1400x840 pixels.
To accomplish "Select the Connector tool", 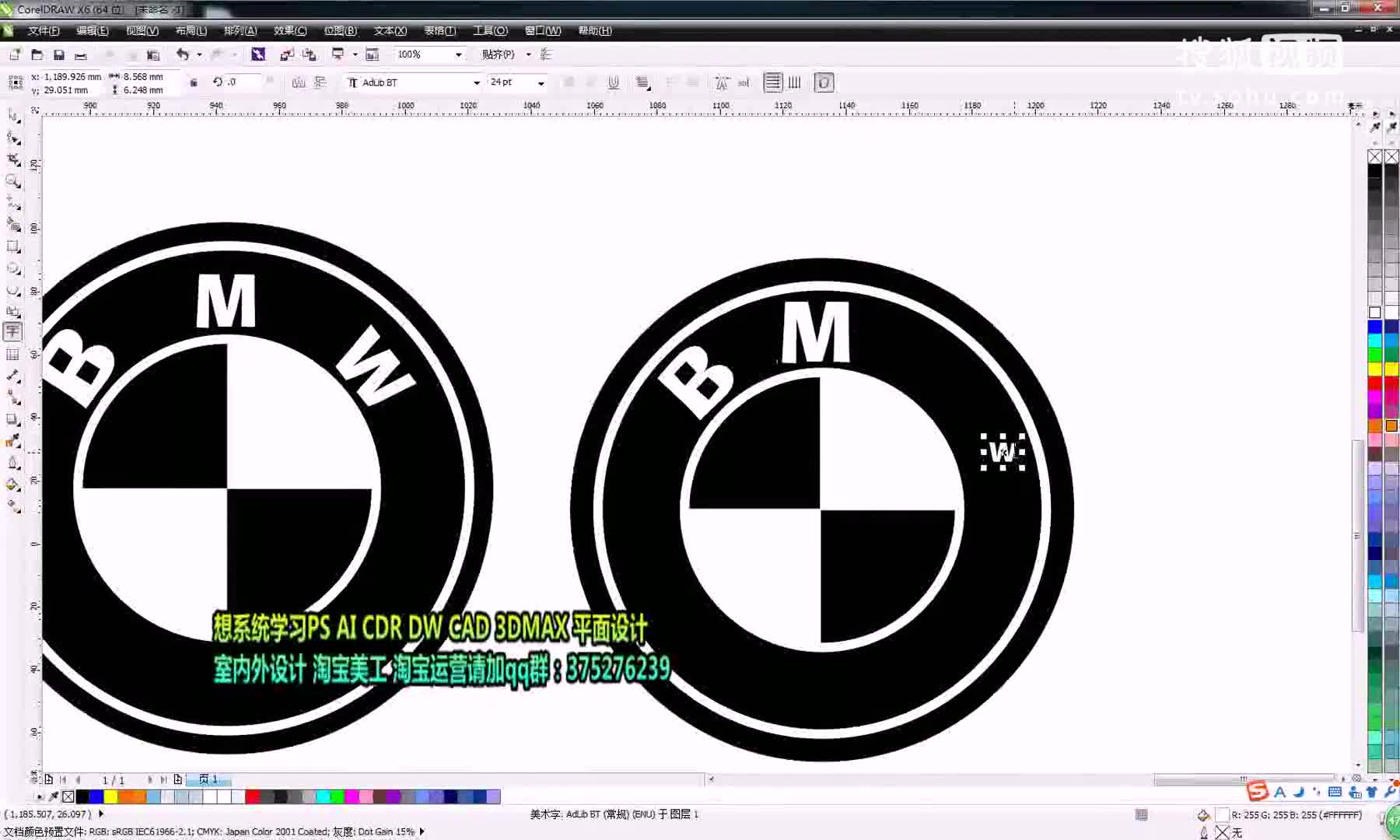I will [x=13, y=397].
